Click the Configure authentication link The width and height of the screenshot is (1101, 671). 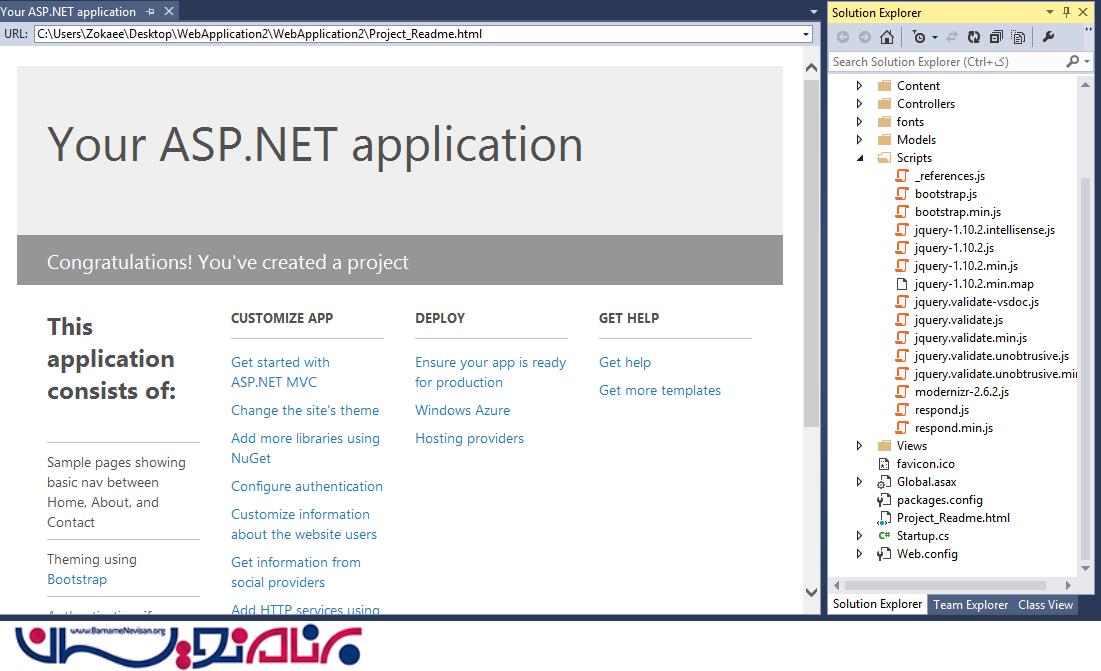coord(306,486)
